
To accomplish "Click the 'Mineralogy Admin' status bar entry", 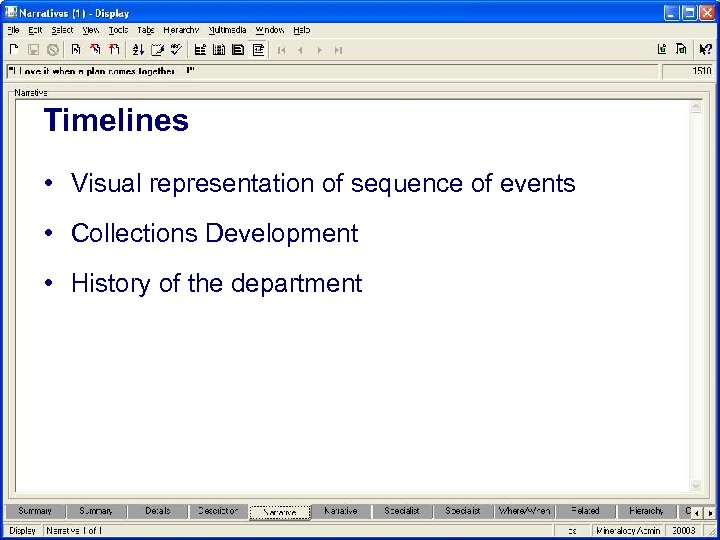I will coord(628,530).
